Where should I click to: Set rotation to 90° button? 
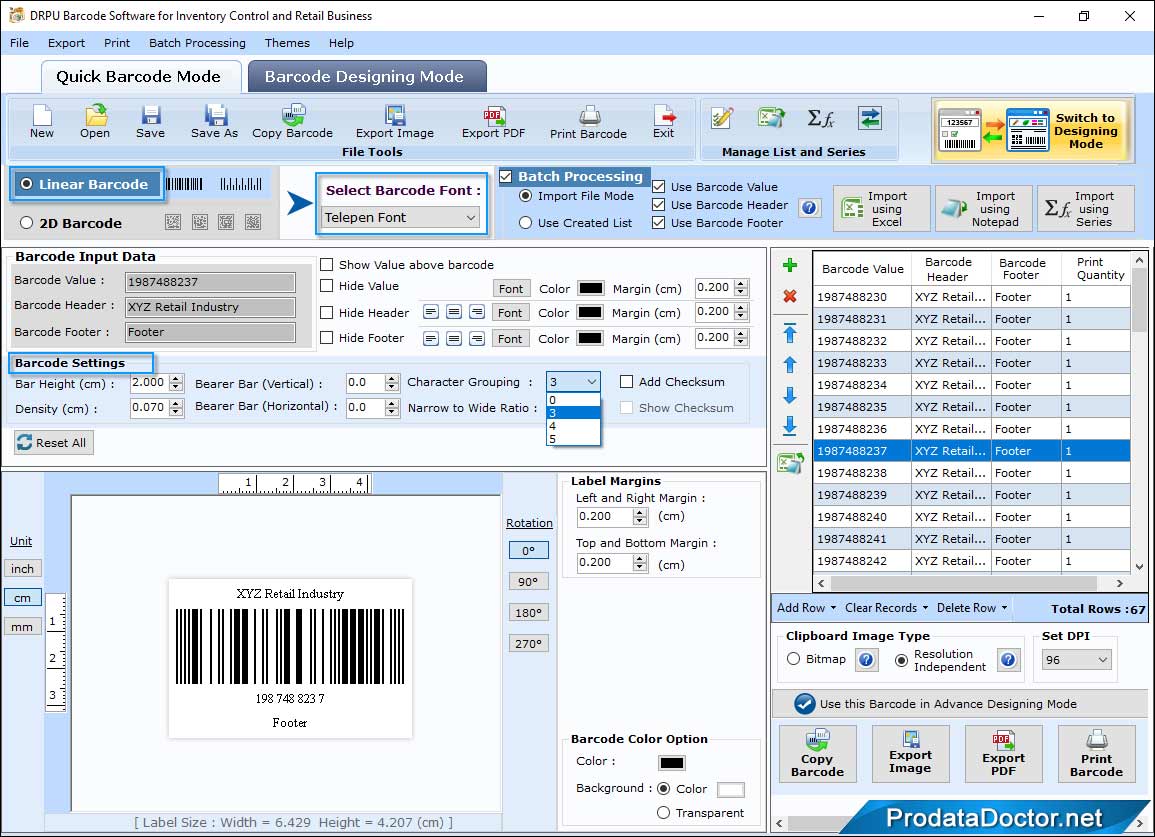coord(528,581)
